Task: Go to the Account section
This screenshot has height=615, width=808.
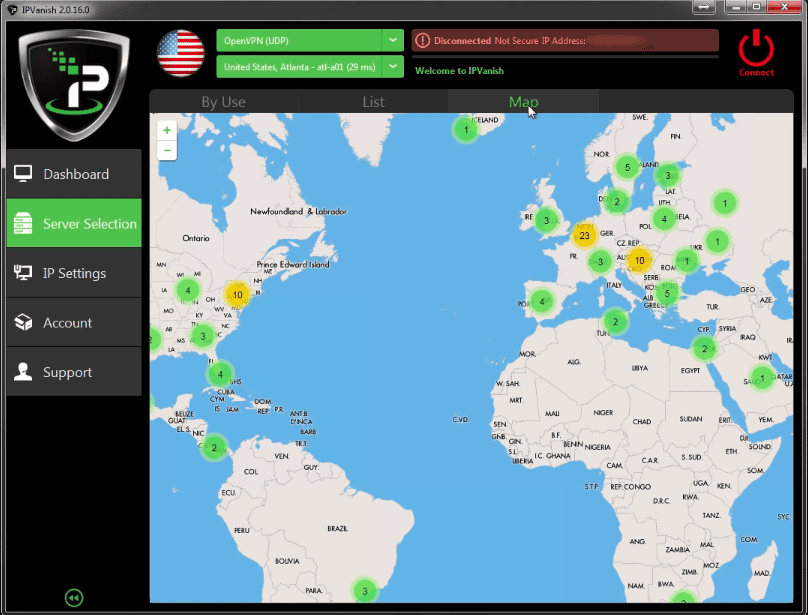Action: click(x=74, y=322)
